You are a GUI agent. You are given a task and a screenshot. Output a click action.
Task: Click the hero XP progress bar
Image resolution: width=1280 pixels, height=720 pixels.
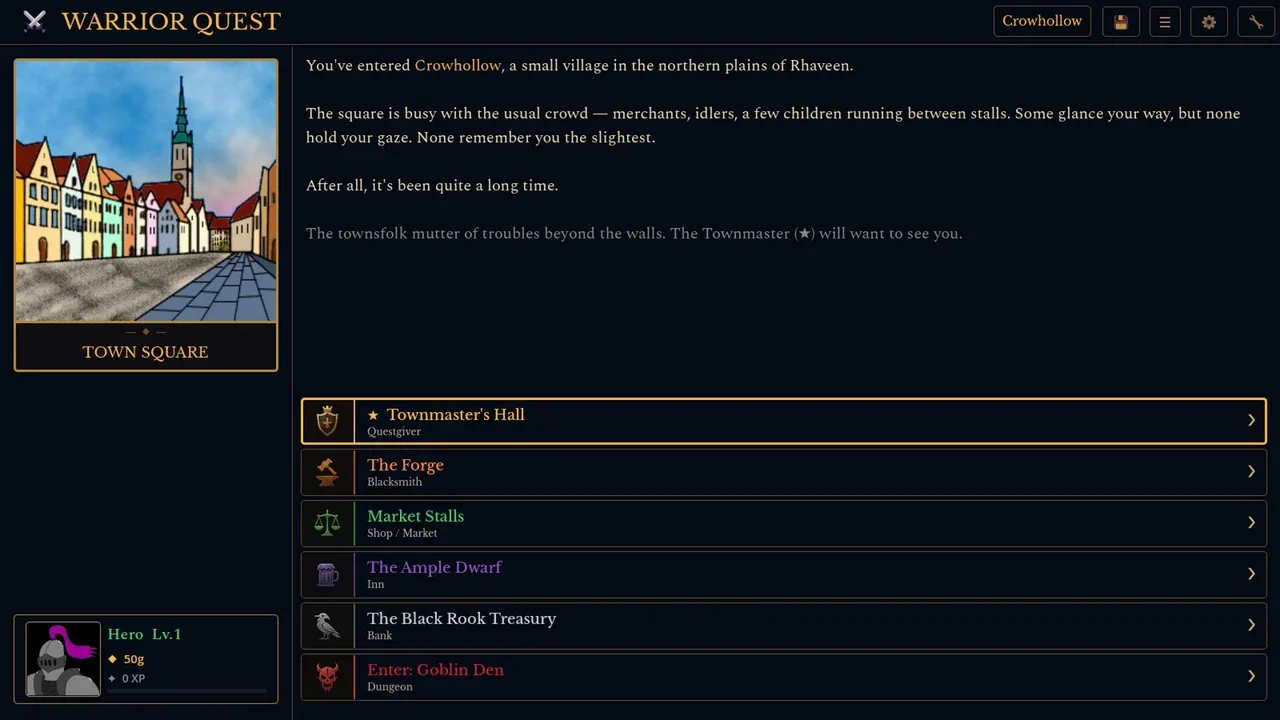pyautogui.click(x=187, y=690)
